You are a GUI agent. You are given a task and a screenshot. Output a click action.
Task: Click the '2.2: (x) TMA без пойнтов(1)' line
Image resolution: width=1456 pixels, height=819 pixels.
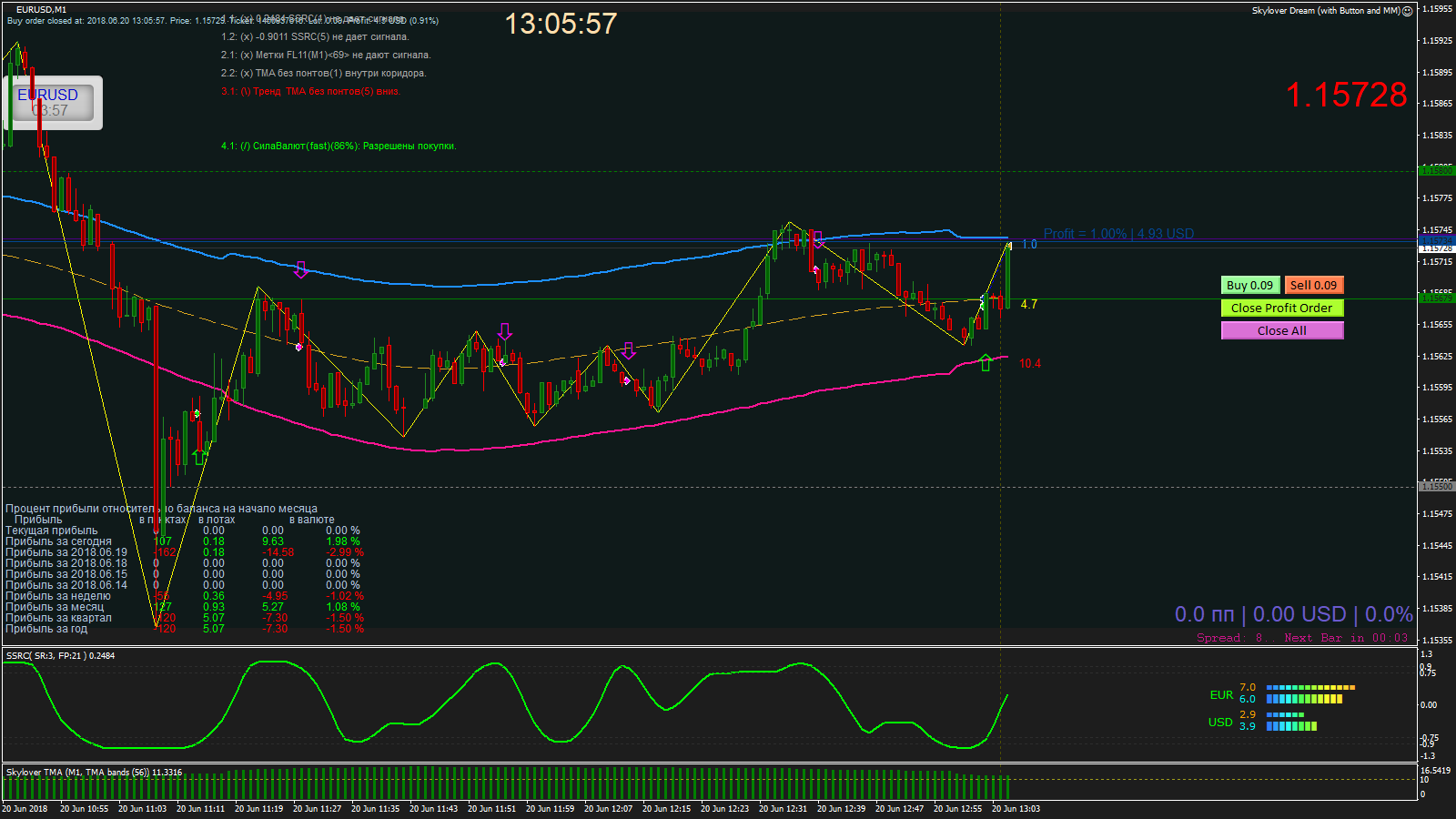click(x=323, y=73)
